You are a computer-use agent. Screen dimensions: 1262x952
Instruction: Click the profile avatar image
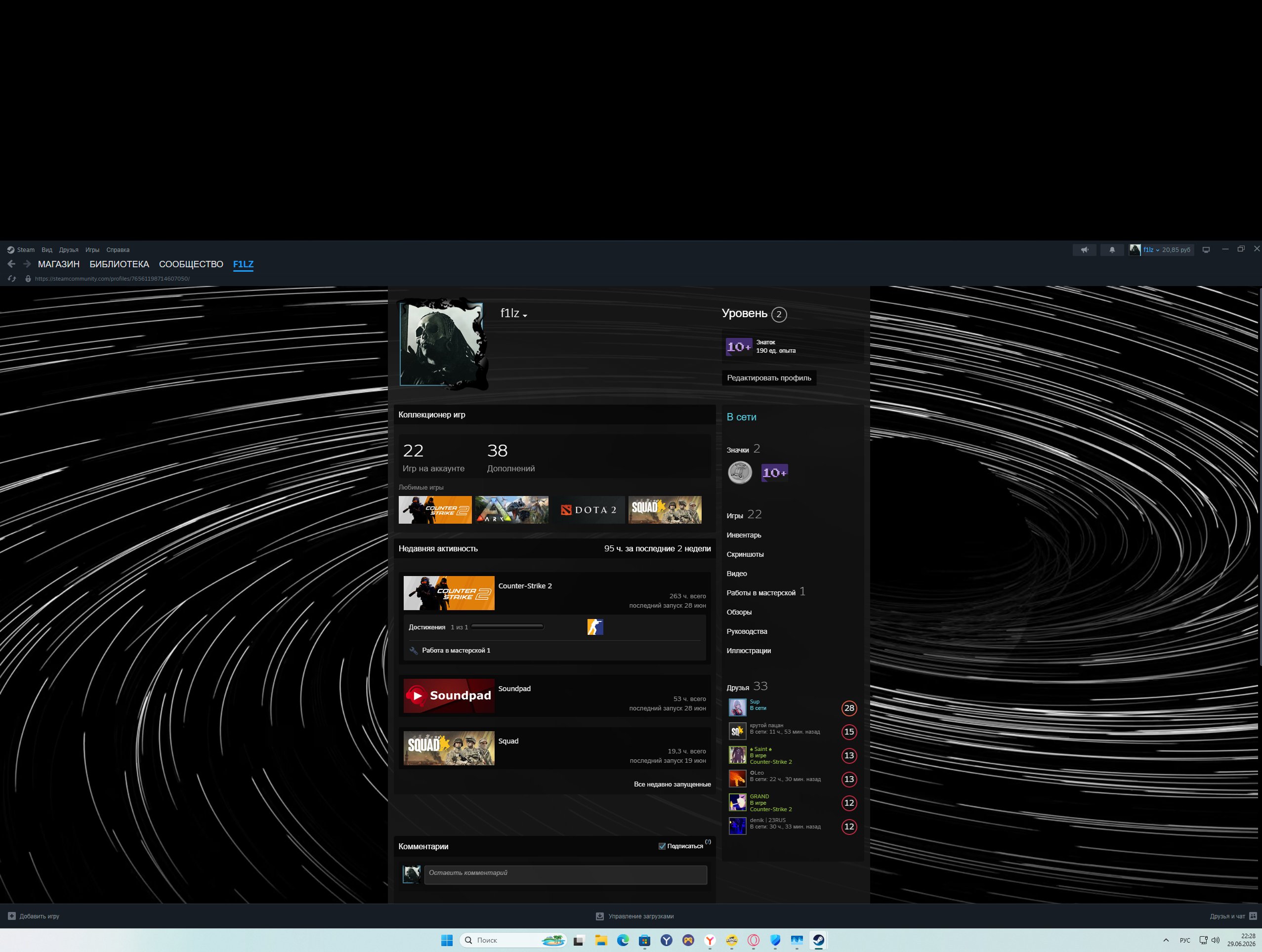442,344
